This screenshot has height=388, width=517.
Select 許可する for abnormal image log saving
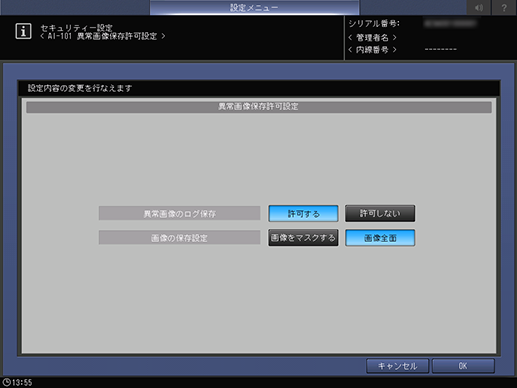[303, 213]
